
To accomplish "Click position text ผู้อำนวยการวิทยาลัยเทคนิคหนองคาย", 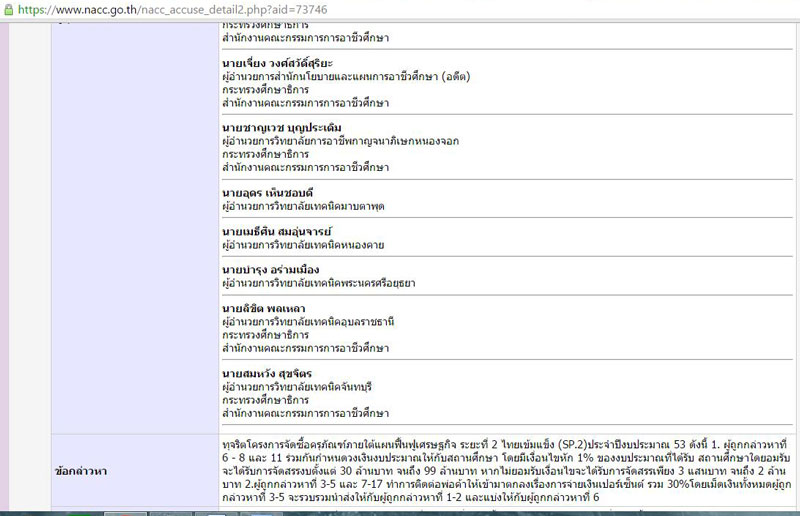I will 303,245.
